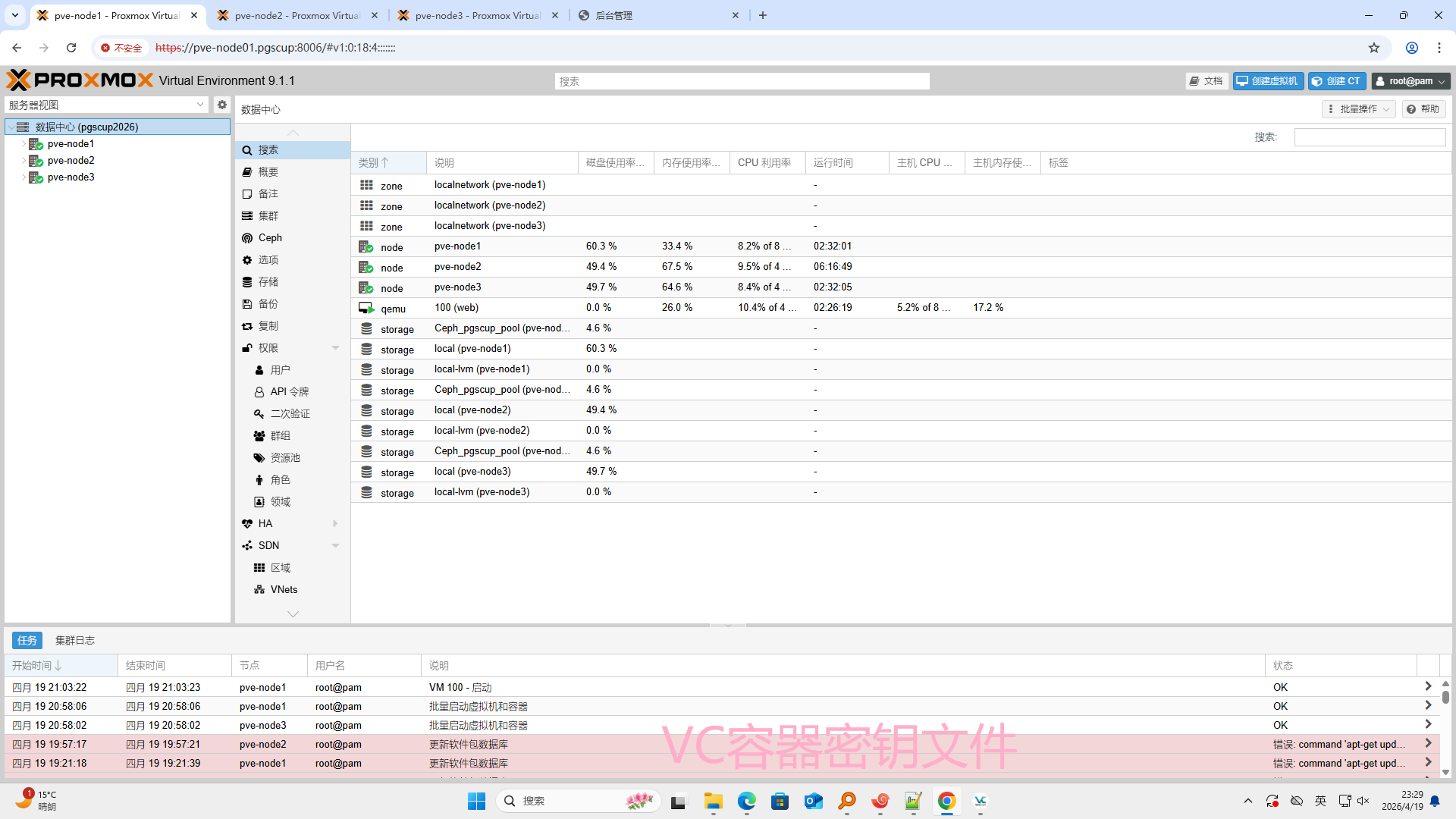Screen dimensions: 1456x819
Task: Focus the top global search field
Action: pyautogui.click(x=742, y=81)
